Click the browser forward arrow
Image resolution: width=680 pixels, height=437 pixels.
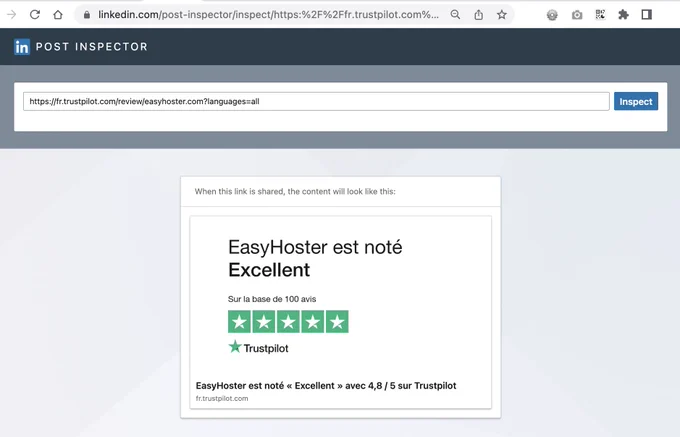click(12, 15)
